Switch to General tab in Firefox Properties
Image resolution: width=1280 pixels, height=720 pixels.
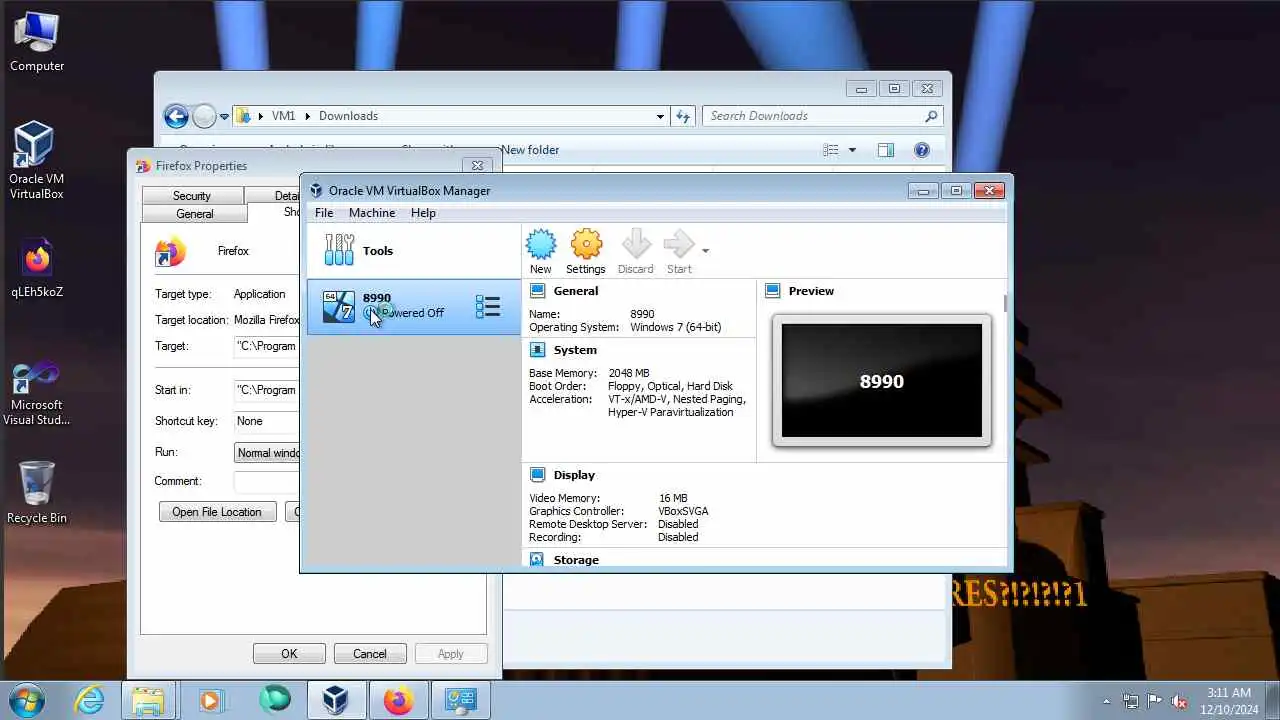click(x=195, y=214)
